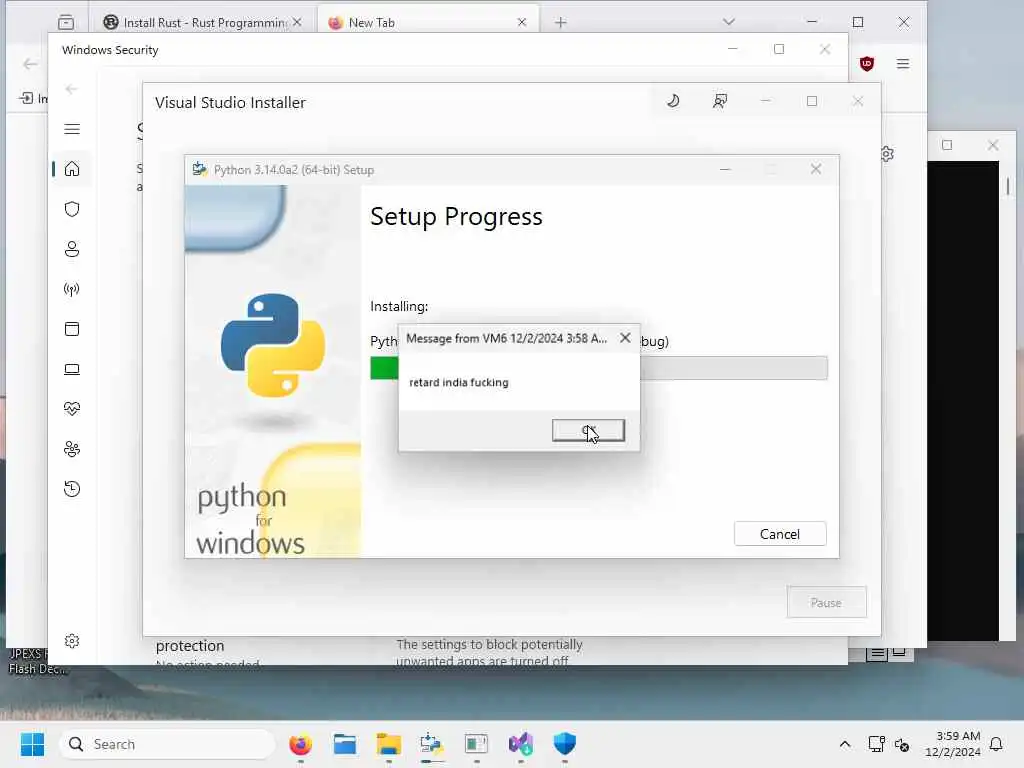Open Virus & threat protection shield icon
The height and width of the screenshot is (768, 1024).
click(72, 209)
